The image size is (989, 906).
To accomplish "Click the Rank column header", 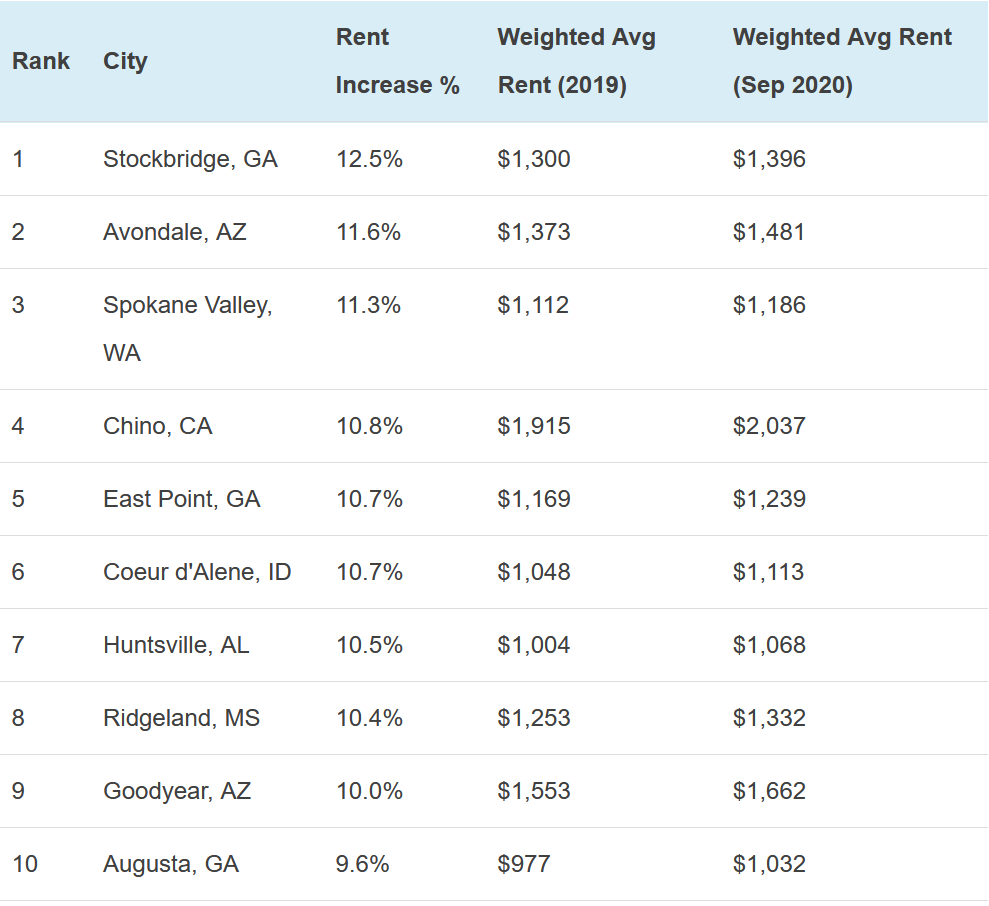I will pyautogui.click(x=41, y=61).
